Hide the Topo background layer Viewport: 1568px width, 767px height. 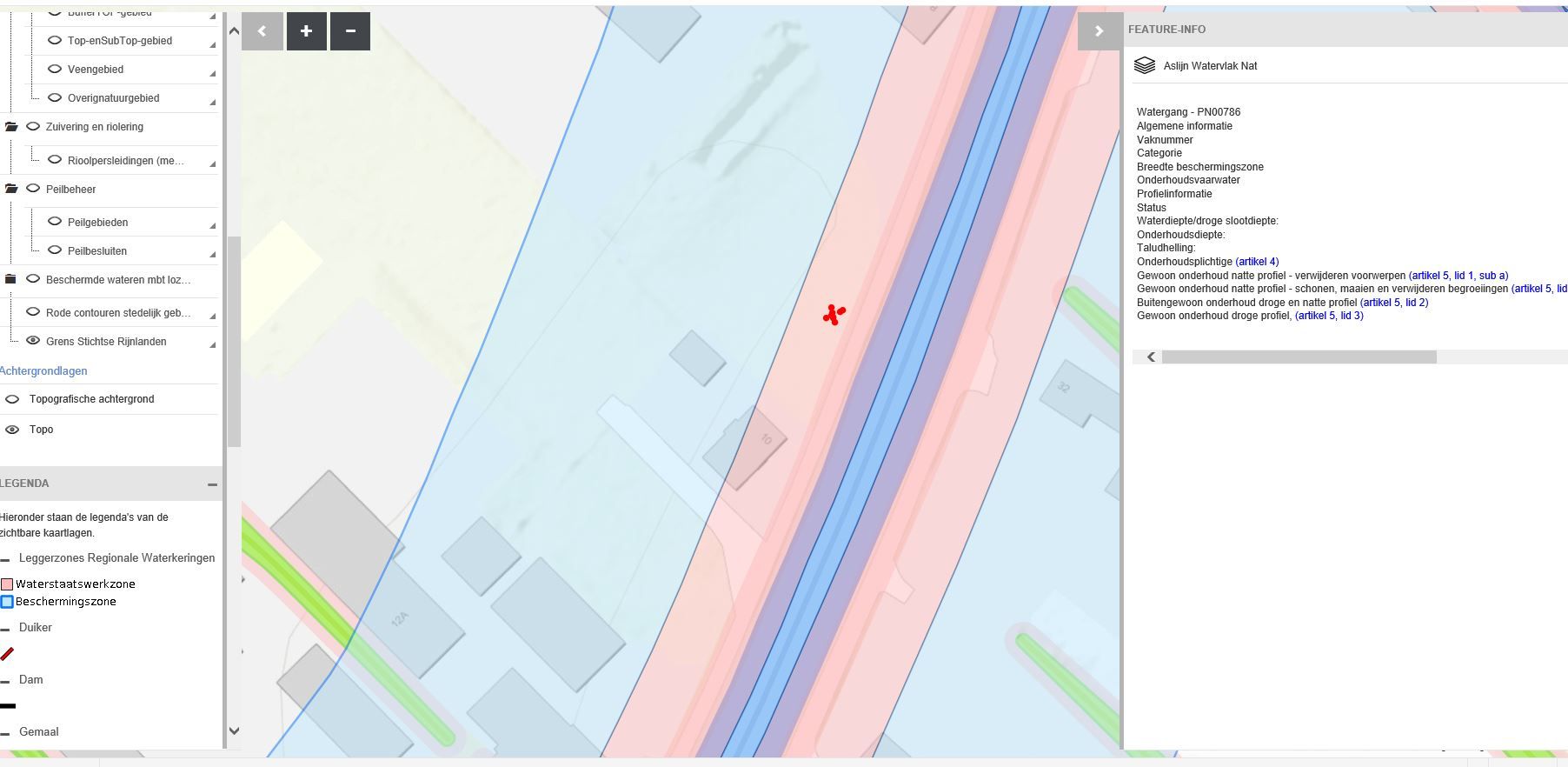point(12,430)
